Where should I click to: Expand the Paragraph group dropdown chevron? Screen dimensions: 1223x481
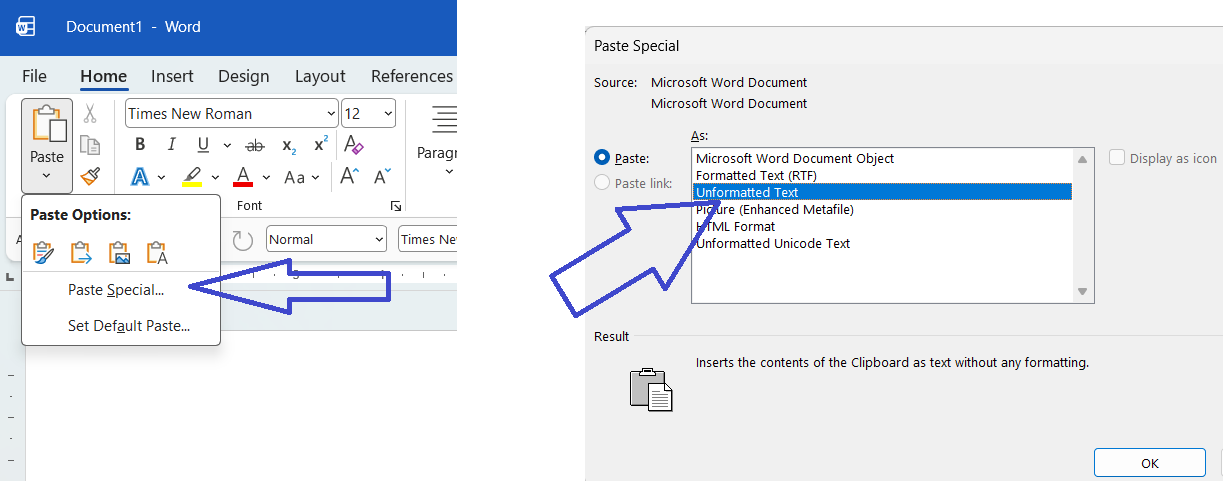(x=449, y=172)
